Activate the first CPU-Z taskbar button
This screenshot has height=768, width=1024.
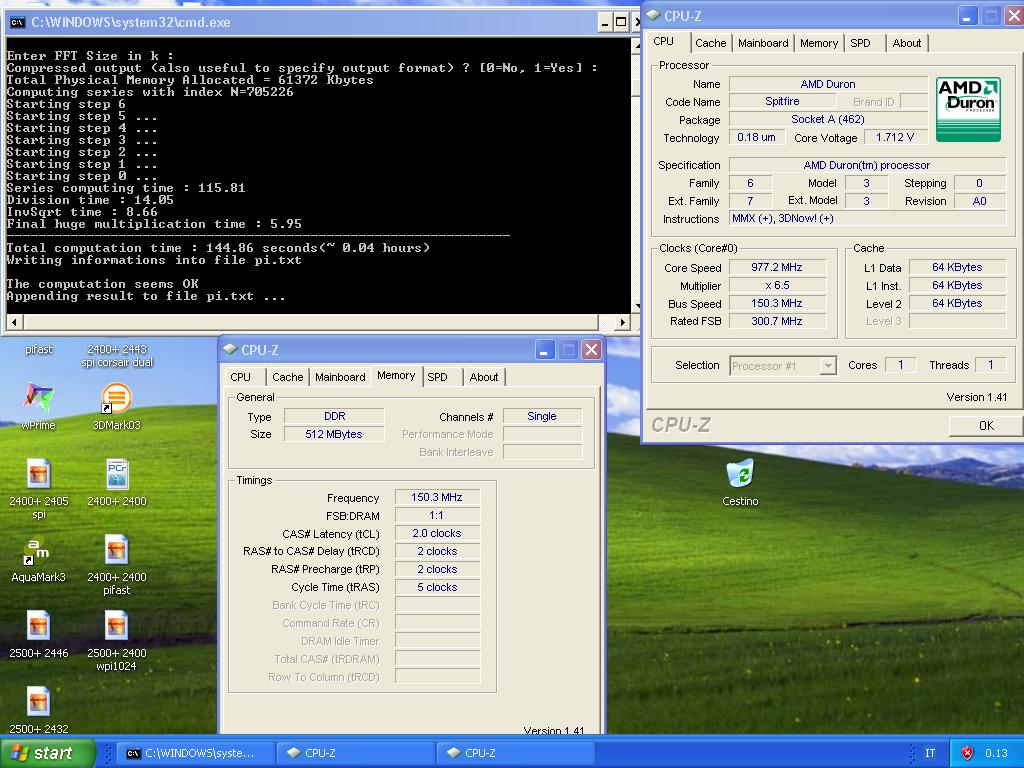click(354, 753)
